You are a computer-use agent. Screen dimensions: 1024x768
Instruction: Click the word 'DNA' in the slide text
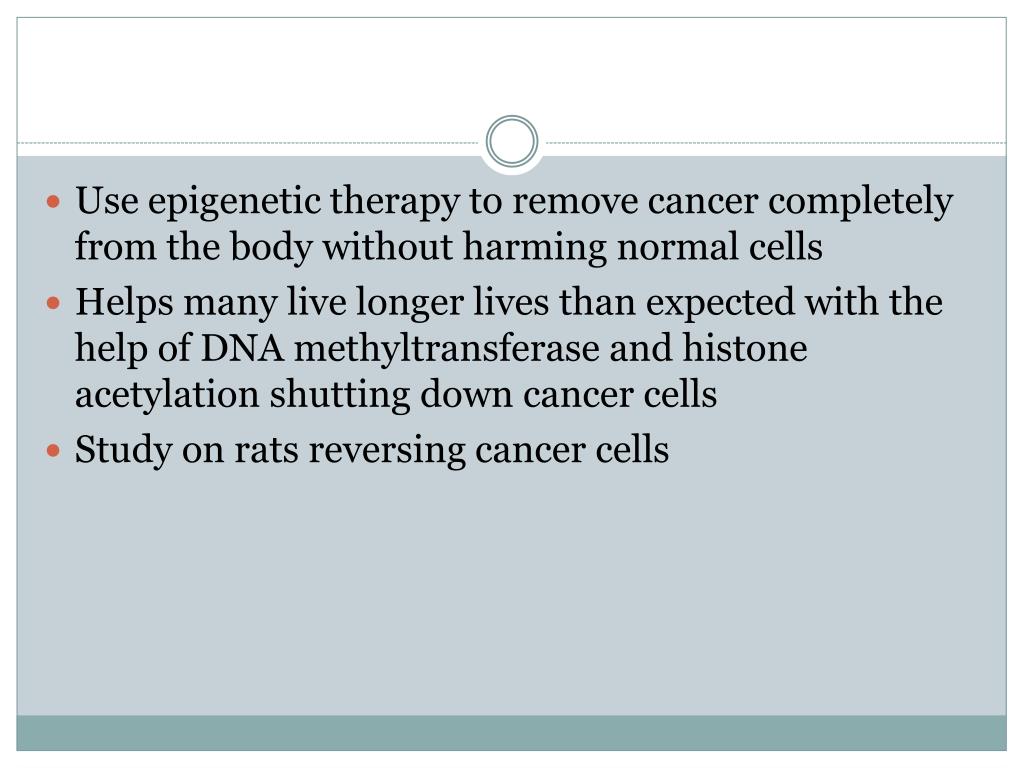tap(242, 348)
